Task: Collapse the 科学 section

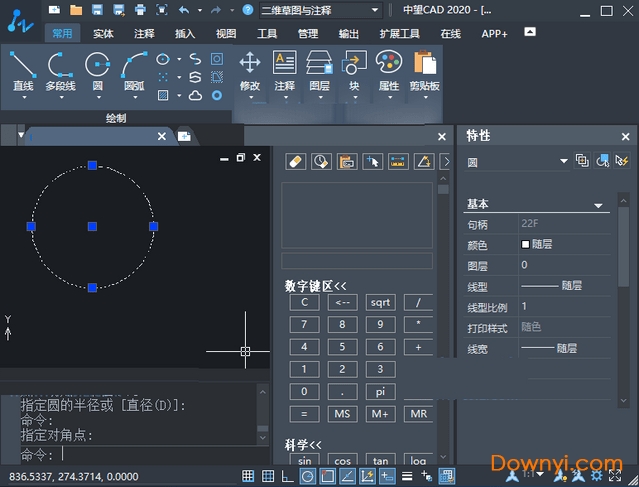Action: click(x=303, y=445)
